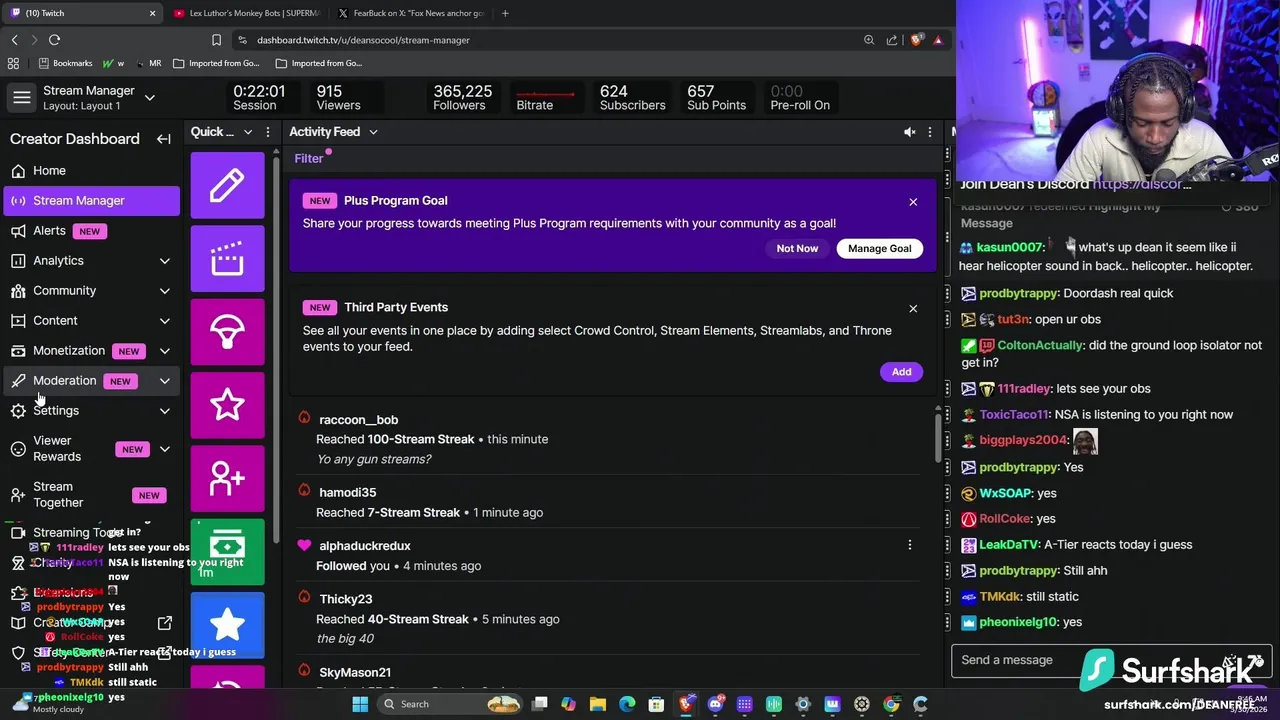Screen dimensions: 1280x720
Task: Click the pencil Edit Stream Info quick action
Action: pos(227,185)
